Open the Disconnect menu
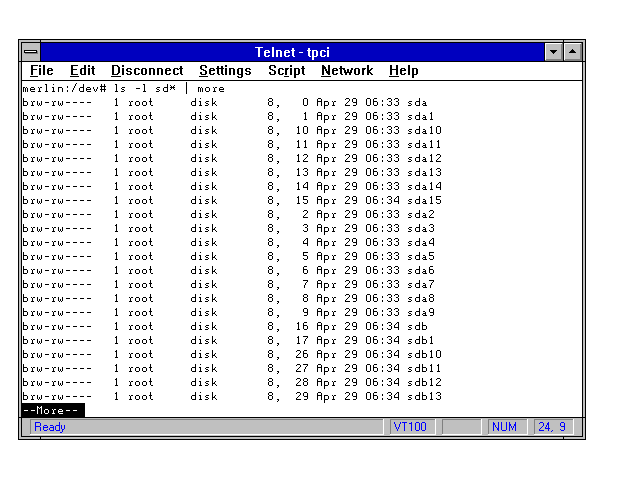Screen dimensions: 640x480 tap(147, 71)
